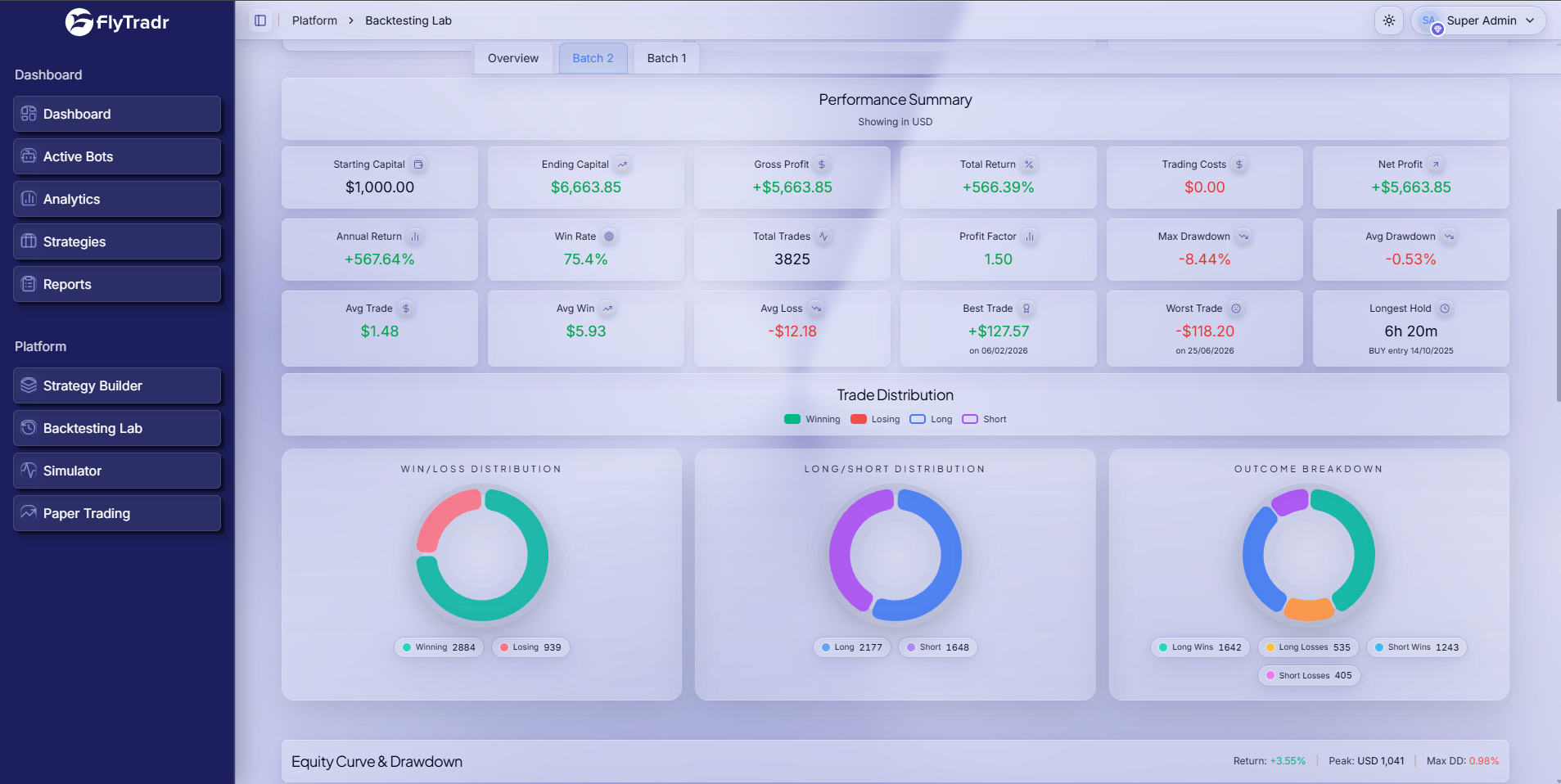Click the Avg Loss trend-down icon
Viewport: 1561px width, 784px height.
(816, 309)
